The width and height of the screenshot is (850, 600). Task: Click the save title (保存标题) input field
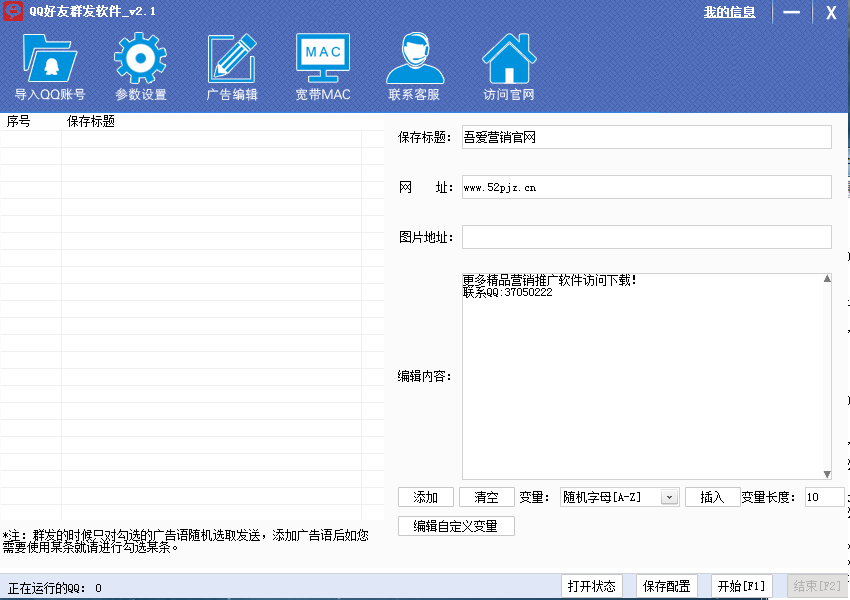pyautogui.click(x=646, y=137)
